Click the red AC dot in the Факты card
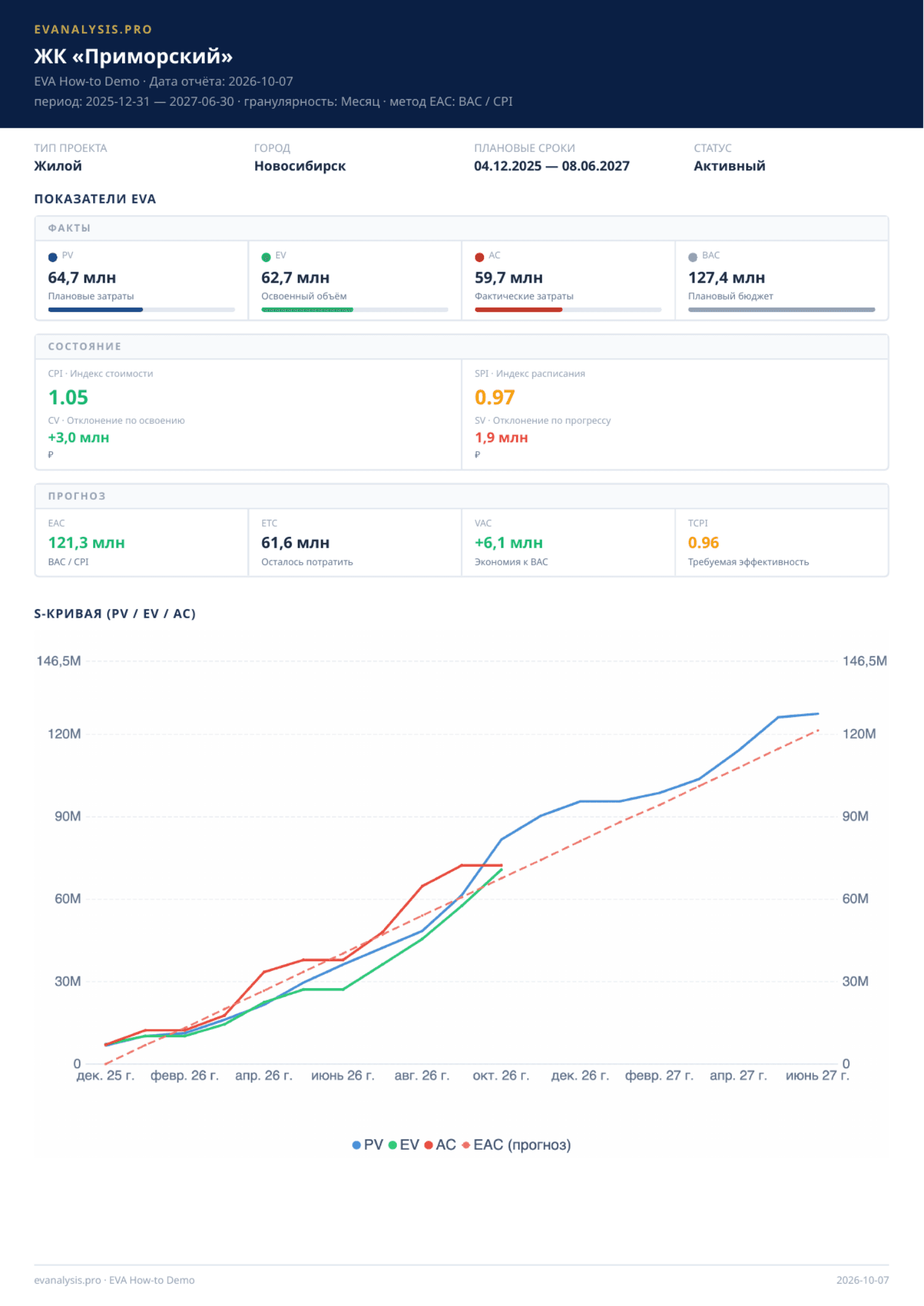Screen dimensions: 924x1306 (480, 257)
